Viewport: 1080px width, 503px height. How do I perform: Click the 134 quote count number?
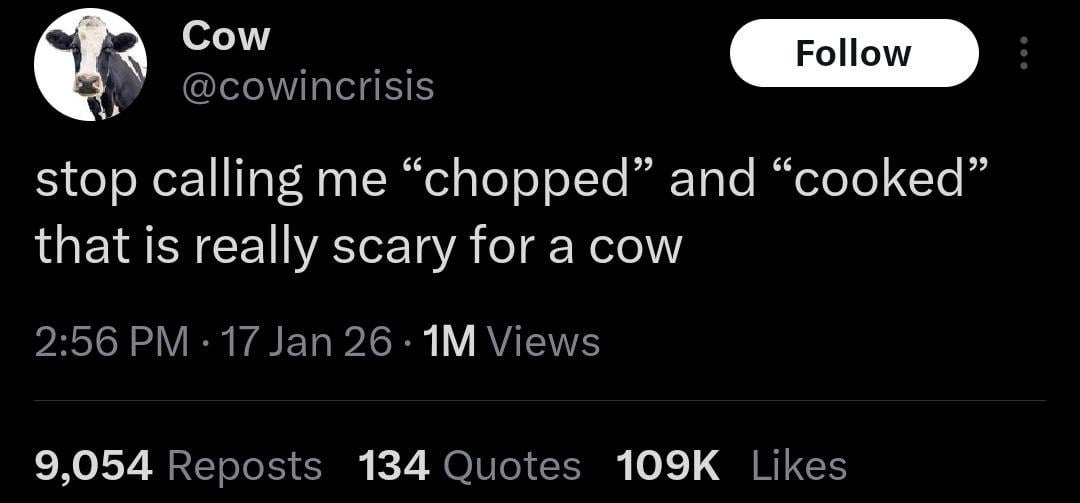[393, 465]
